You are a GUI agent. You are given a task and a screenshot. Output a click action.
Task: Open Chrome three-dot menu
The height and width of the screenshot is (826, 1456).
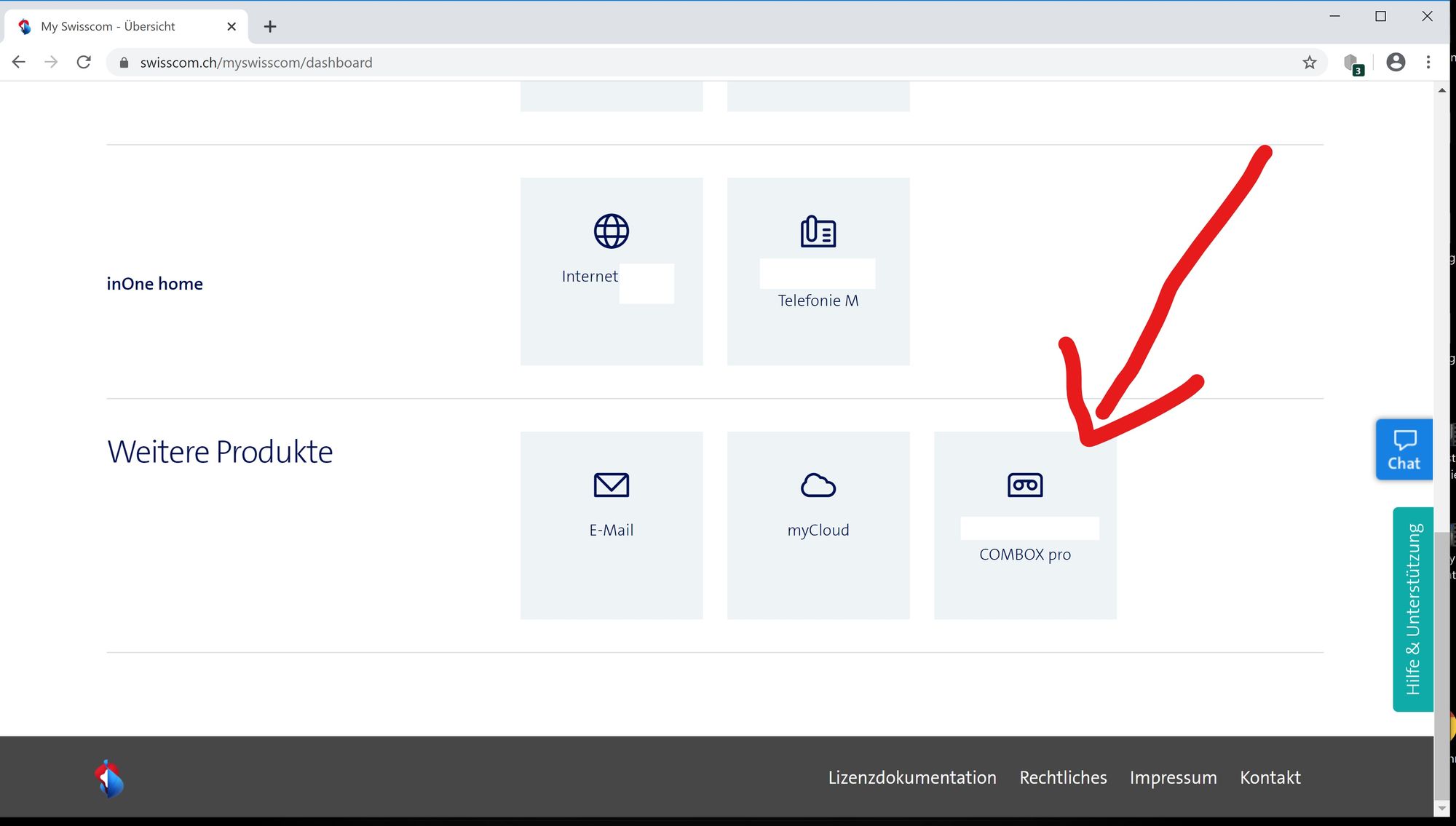[1428, 63]
